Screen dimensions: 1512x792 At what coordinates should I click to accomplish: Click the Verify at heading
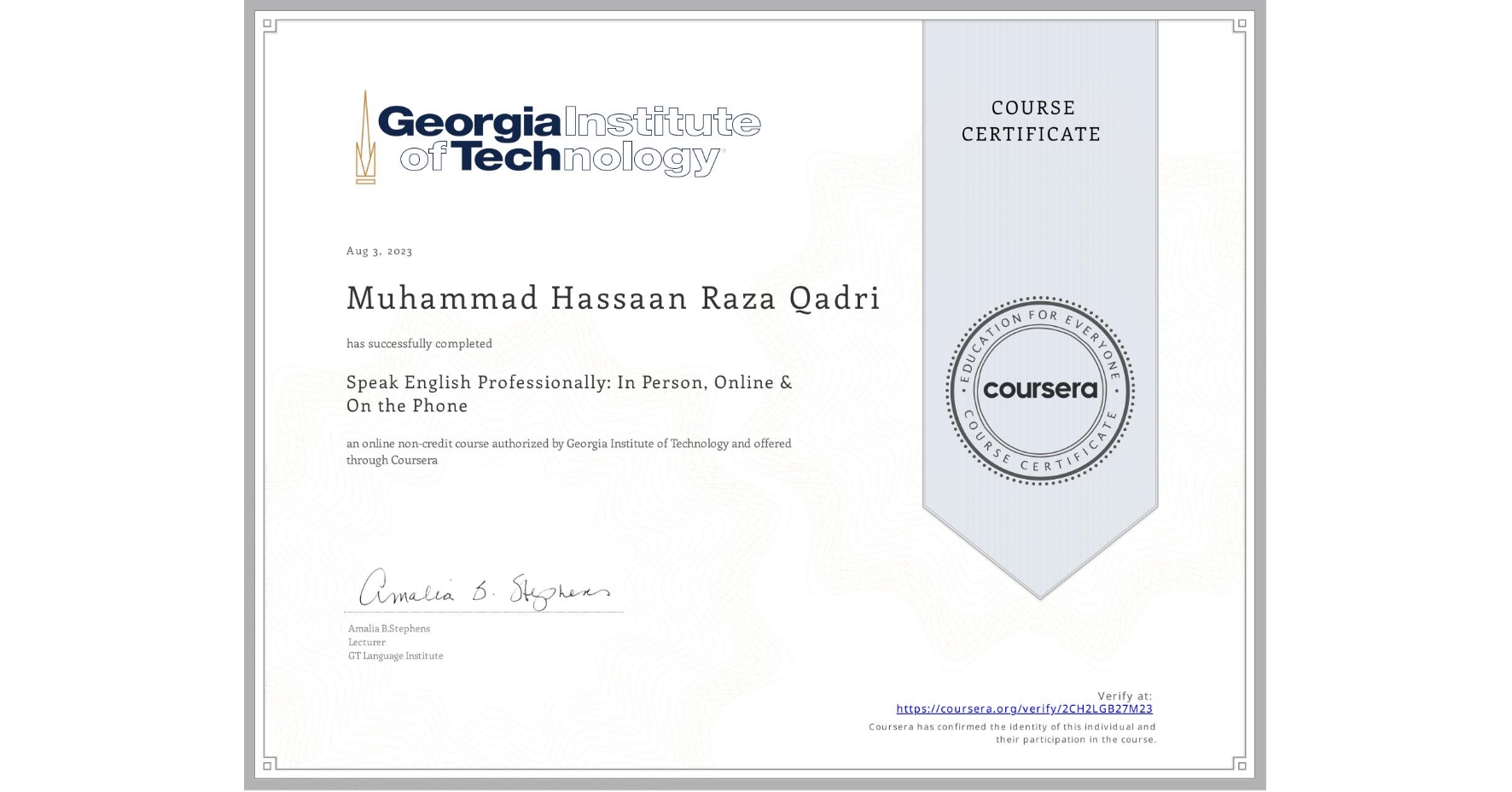coord(1125,696)
